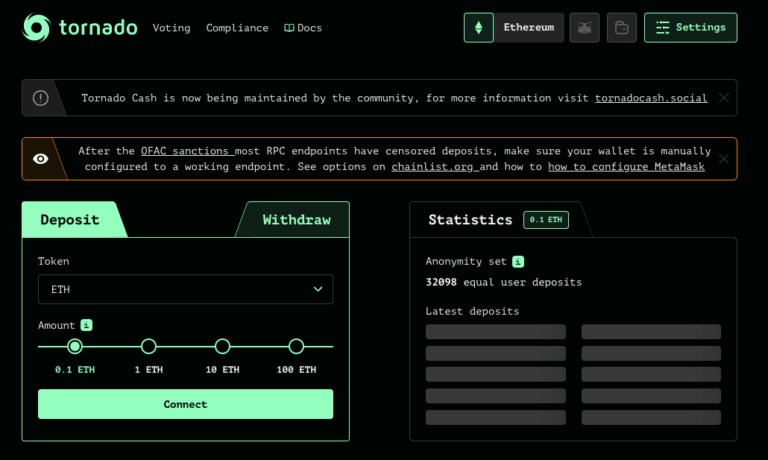Click the Ethereum diamond network icon

point(479,27)
